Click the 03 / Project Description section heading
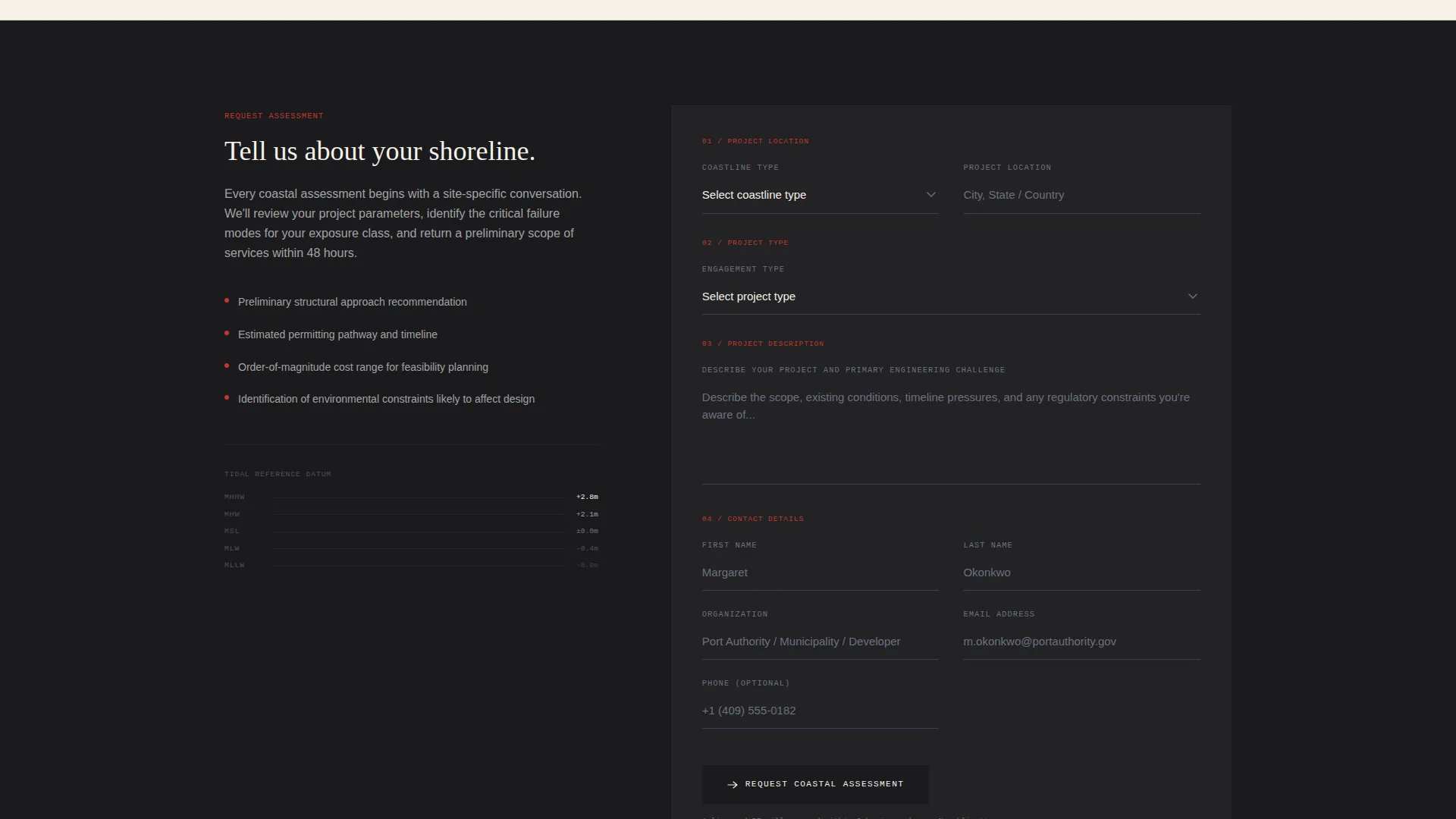This screenshot has width=1456, height=819. tap(763, 344)
